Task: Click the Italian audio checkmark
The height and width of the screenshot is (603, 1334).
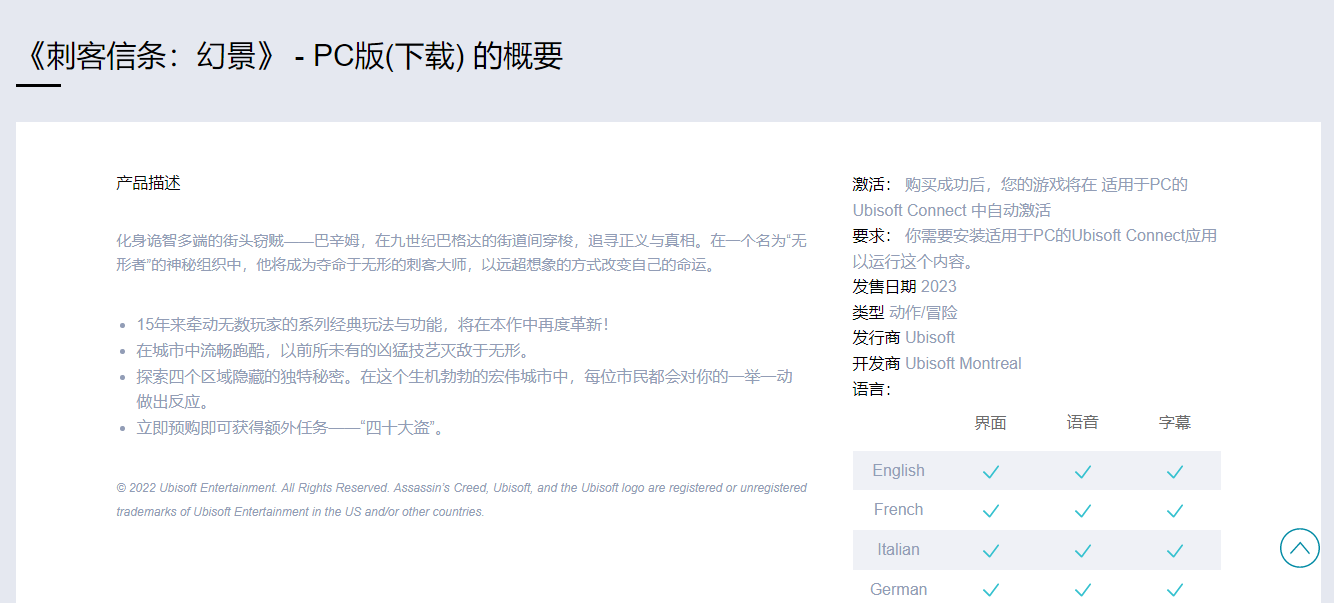Action: click(1082, 550)
